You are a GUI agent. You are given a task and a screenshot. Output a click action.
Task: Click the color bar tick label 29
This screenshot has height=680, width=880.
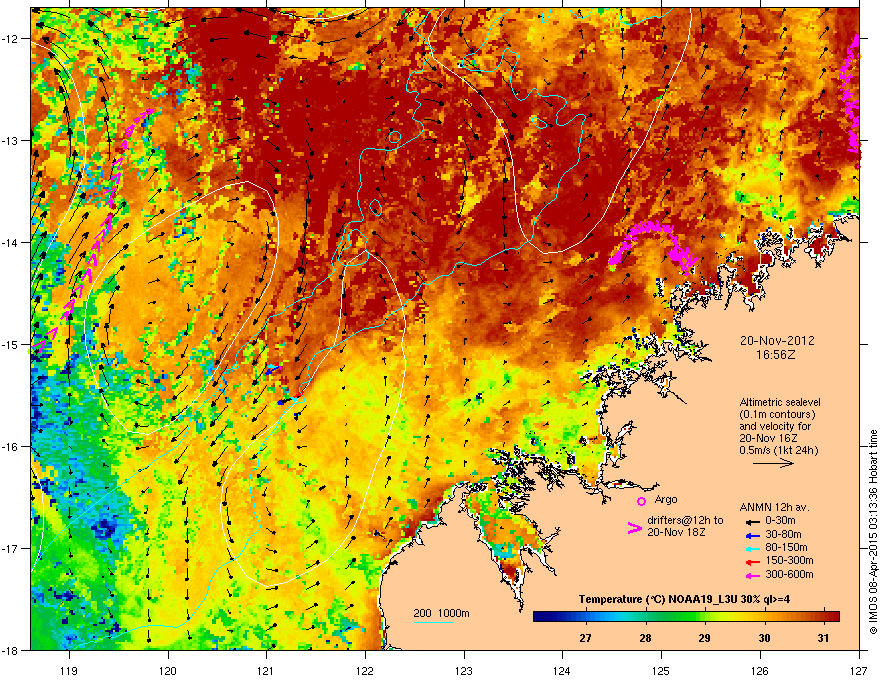tap(704, 638)
